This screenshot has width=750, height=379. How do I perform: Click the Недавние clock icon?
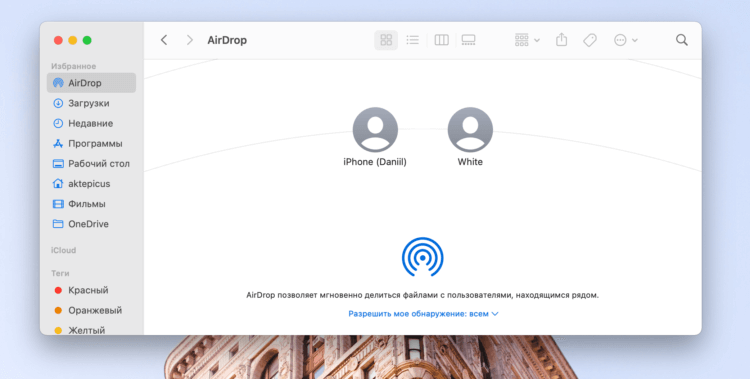58,123
